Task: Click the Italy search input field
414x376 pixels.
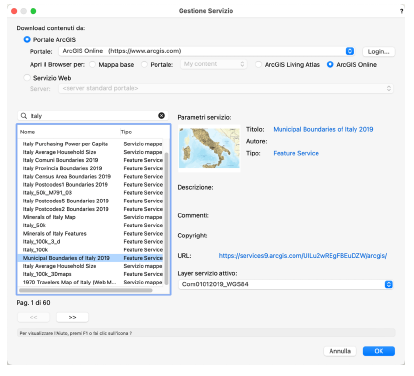Action: (93, 116)
